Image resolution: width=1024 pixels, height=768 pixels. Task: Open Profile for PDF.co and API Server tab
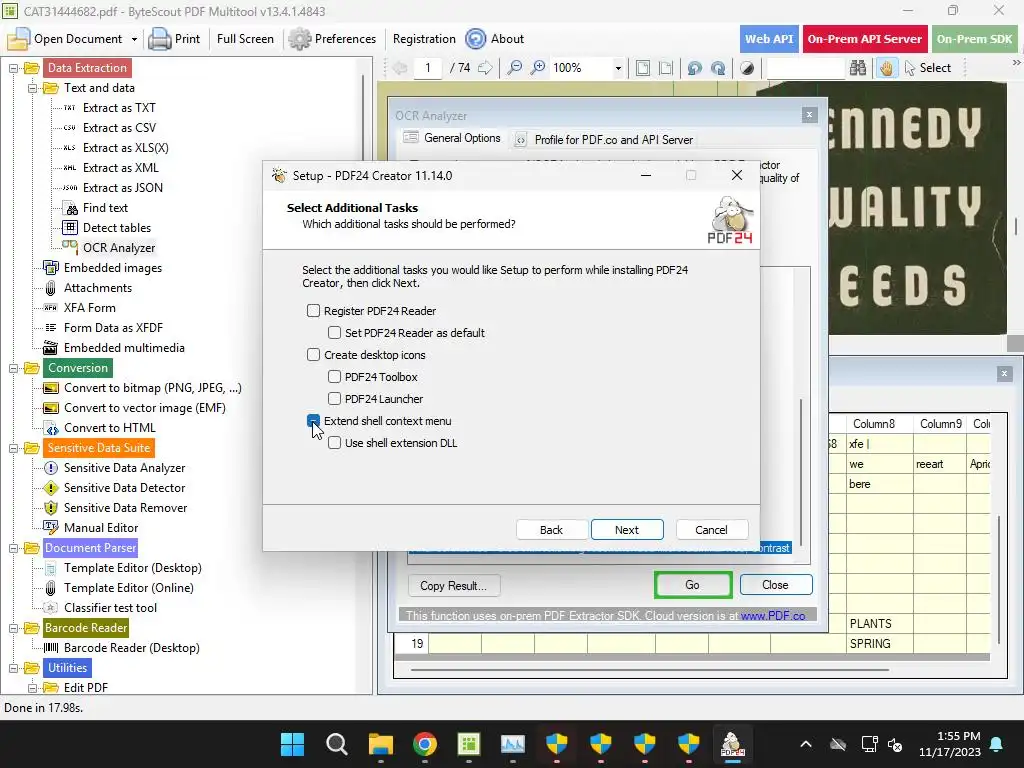pyautogui.click(x=604, y=140)
